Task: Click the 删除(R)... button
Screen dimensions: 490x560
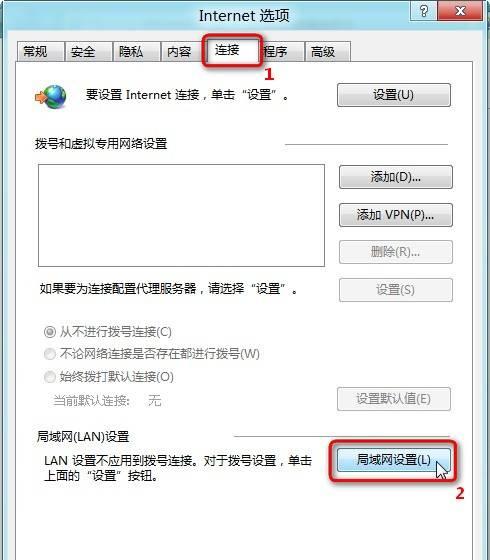Action: tap(396, 252)
